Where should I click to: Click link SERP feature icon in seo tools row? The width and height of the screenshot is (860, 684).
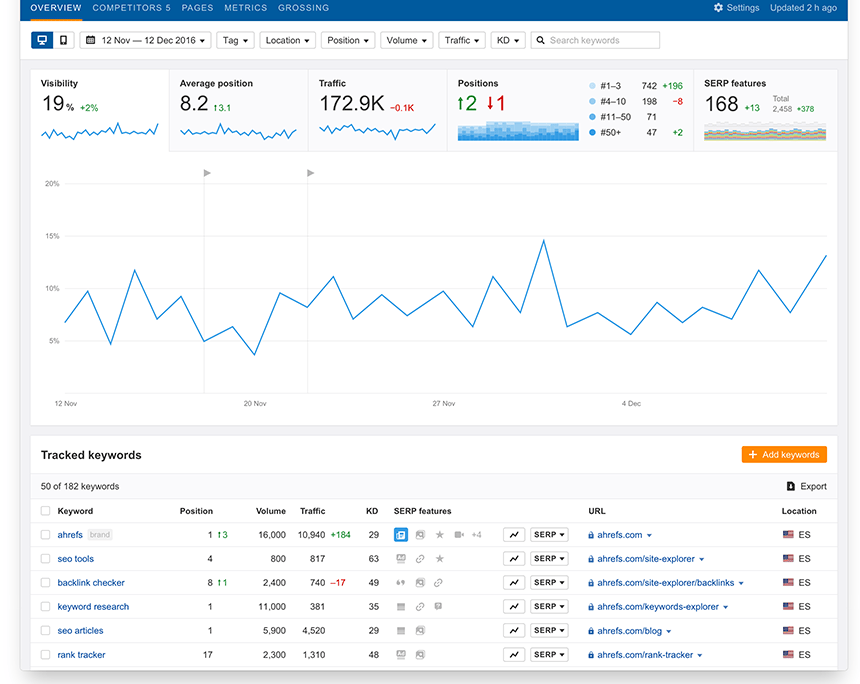click(x=420, y=558)
